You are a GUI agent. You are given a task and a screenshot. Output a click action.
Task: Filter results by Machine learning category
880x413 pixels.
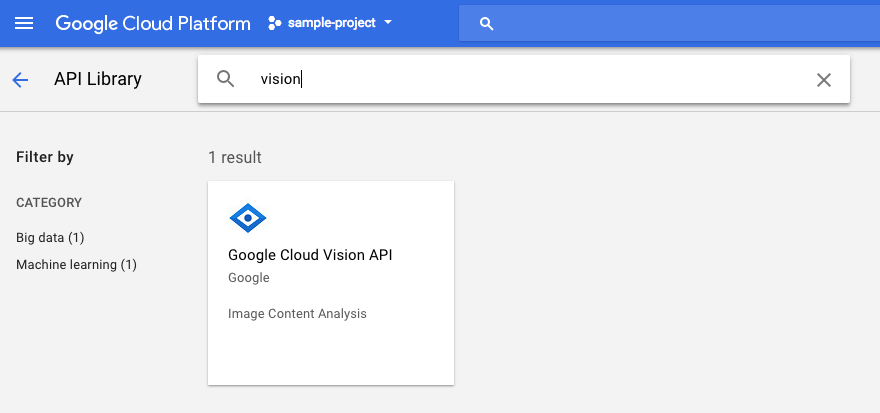[x=76, y=265]
